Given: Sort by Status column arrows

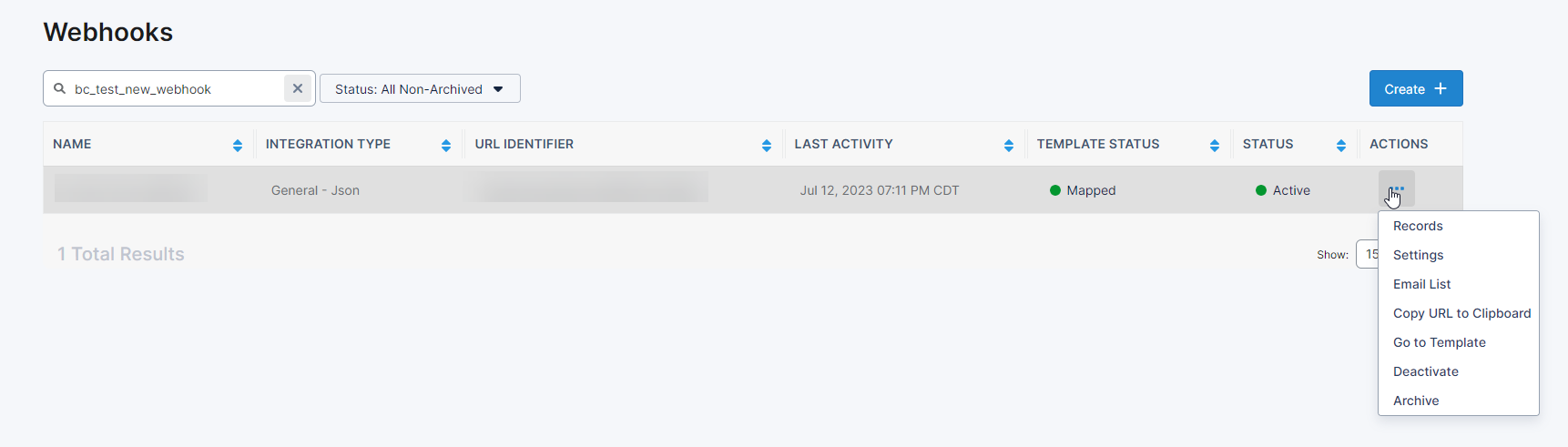Looking at the screenshot, I should (1341, 145).
